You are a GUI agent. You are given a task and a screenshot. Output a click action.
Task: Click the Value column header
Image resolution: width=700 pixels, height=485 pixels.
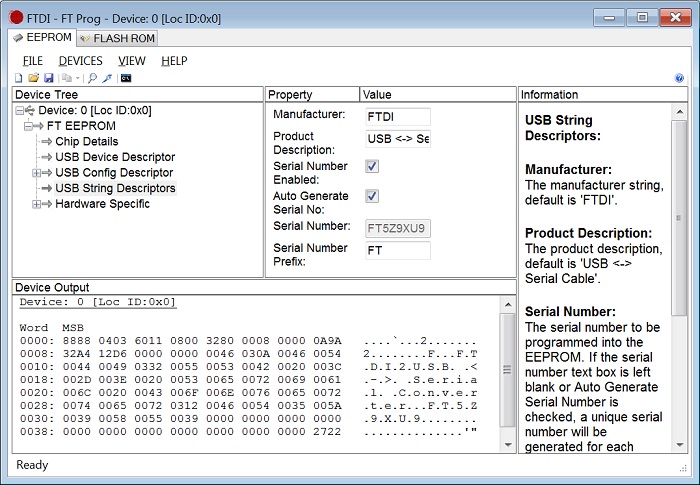tap(438, 95)
